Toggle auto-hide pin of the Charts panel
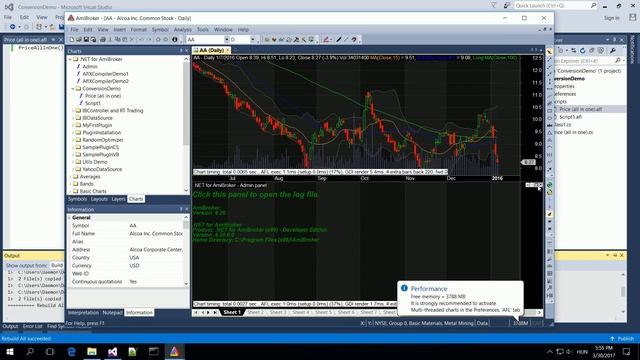Image resolution: width=640 pixels, height=360 pixels. pyautogui.click(x=181, y=51)
